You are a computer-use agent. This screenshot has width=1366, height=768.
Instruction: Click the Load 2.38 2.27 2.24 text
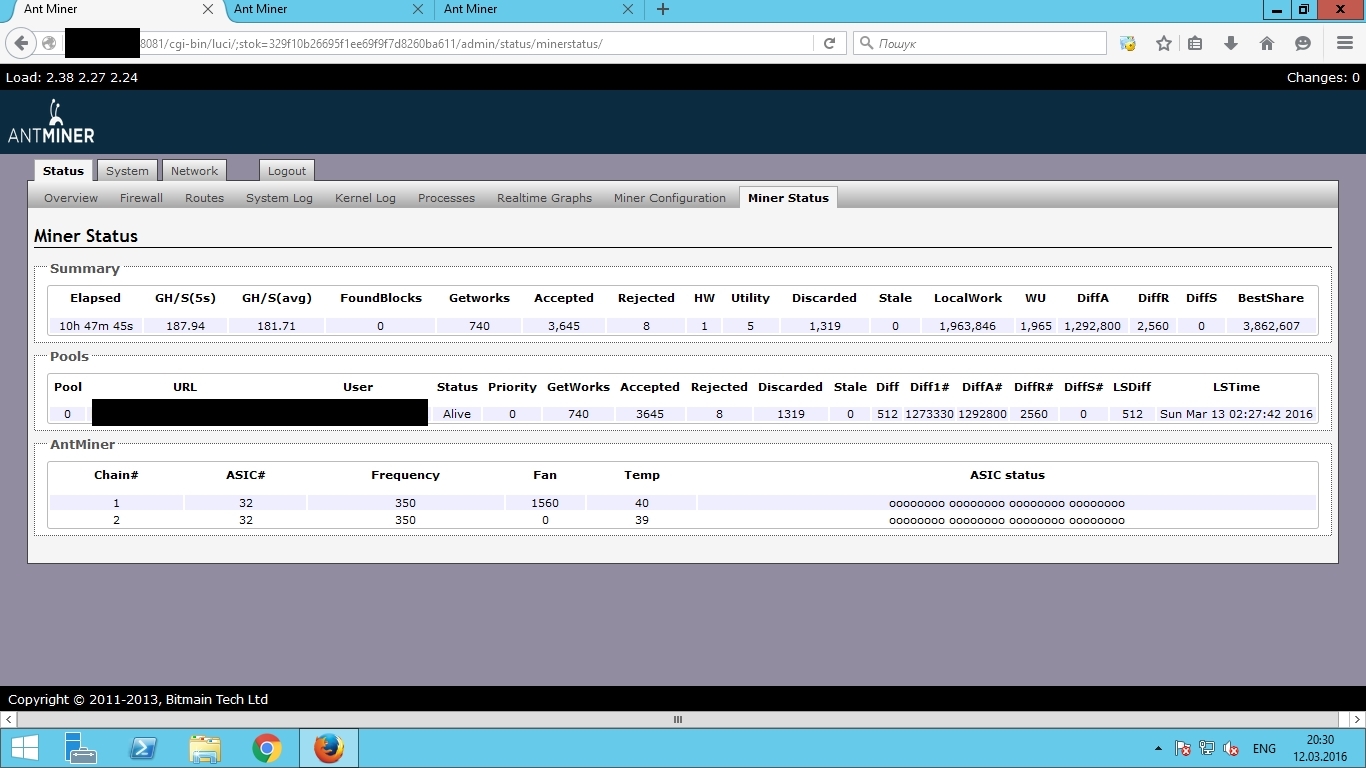pyautogui.click(x=72, y=77)
